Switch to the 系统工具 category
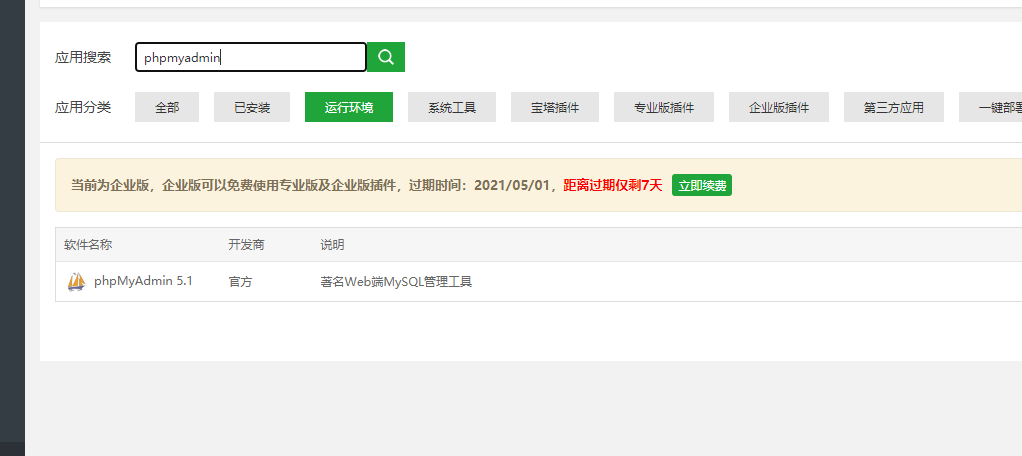Image resolution: width=1022 pixels, height=456 pixels. coord(452,107)
